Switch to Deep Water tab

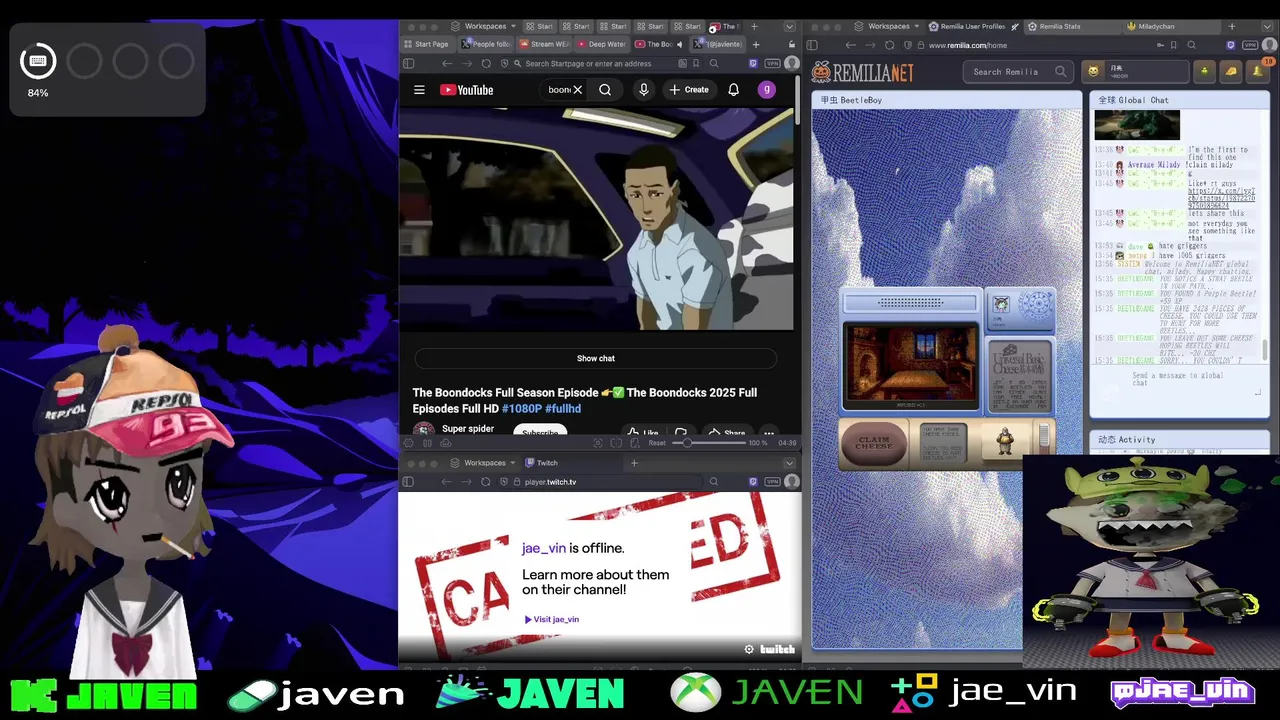coord(602,44)
